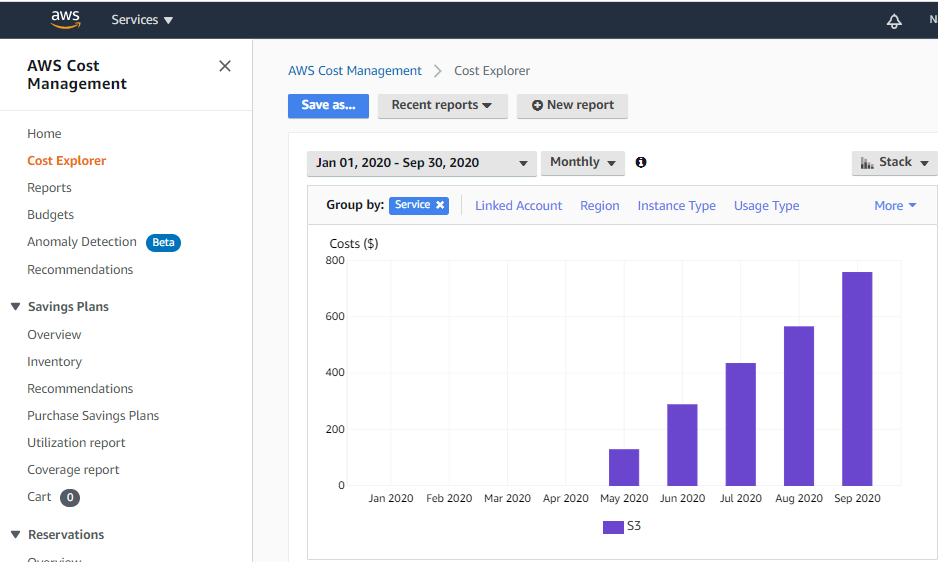Screen dimensions: 938x562
Task: Open Budgets in the sidebar
Action: [x=50, y=214]
